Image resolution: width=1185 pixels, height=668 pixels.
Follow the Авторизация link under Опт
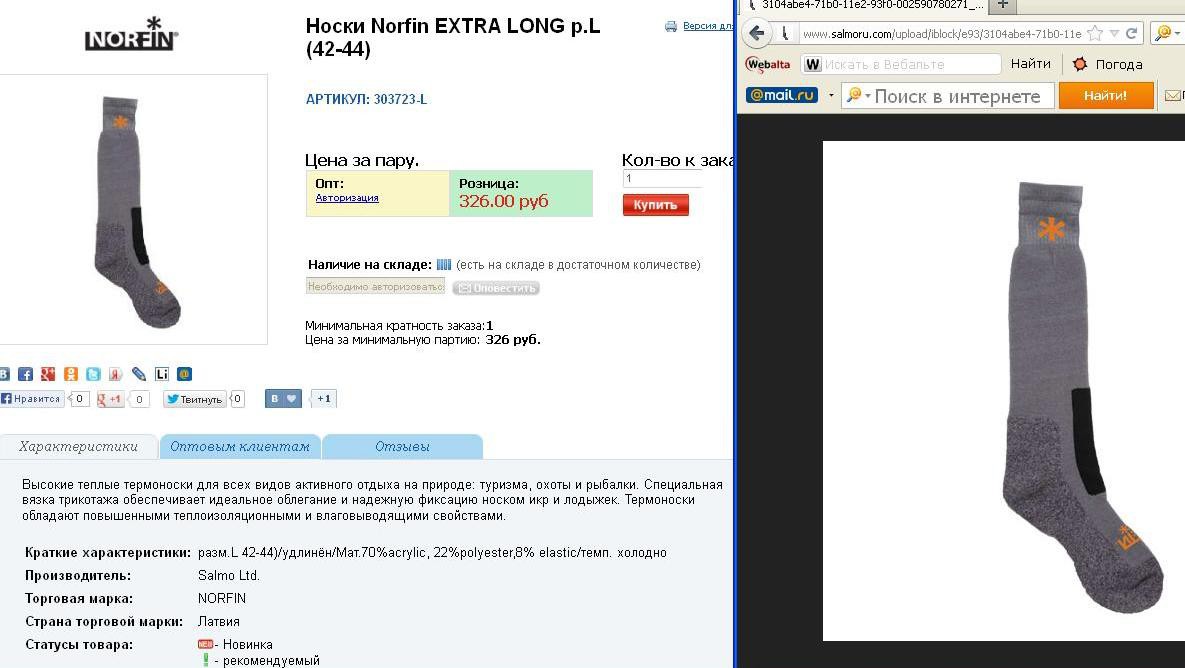pyautogui.click(x=347, y=198)
